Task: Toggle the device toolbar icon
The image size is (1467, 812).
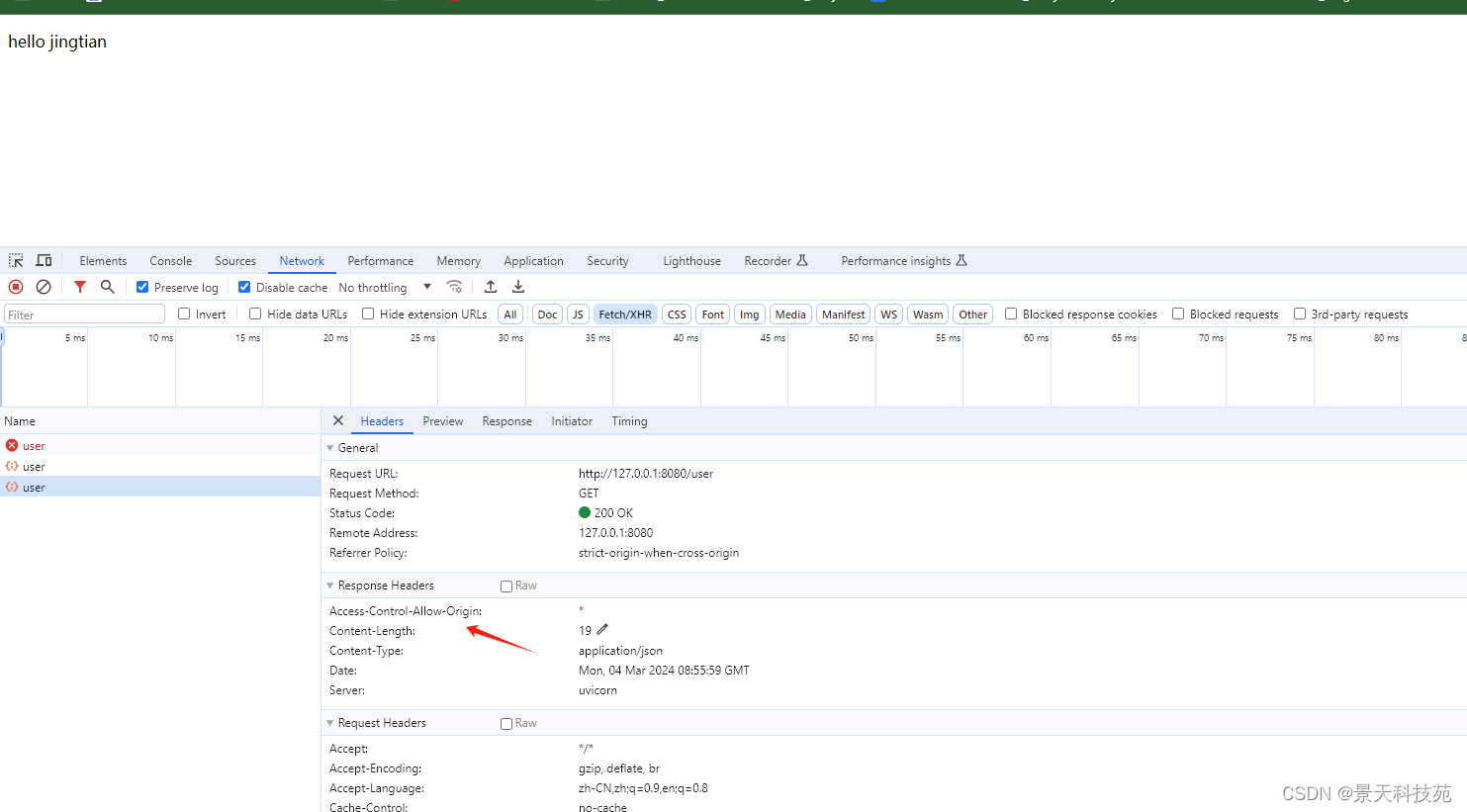Action: click(x=44, y=260)
